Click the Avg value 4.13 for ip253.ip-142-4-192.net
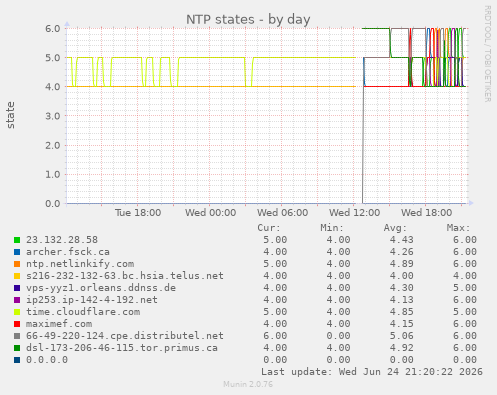This screenshot has width=497, height=395. click(402, 300)
